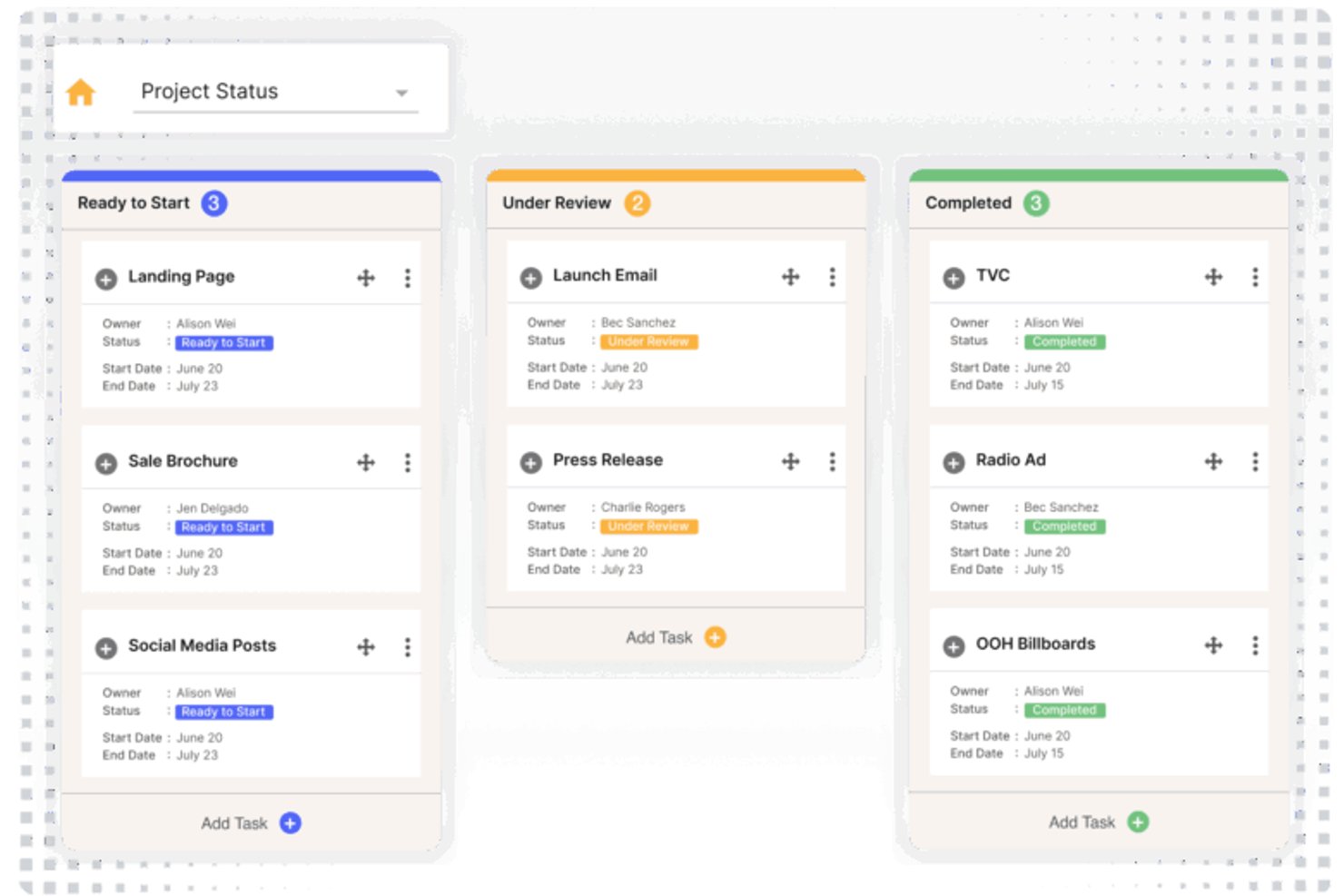Image resolution: width=1344 pixels, height=896 pixels.
Task: Click the Radio Ad move handle
Action: (x=1214, y=461)
